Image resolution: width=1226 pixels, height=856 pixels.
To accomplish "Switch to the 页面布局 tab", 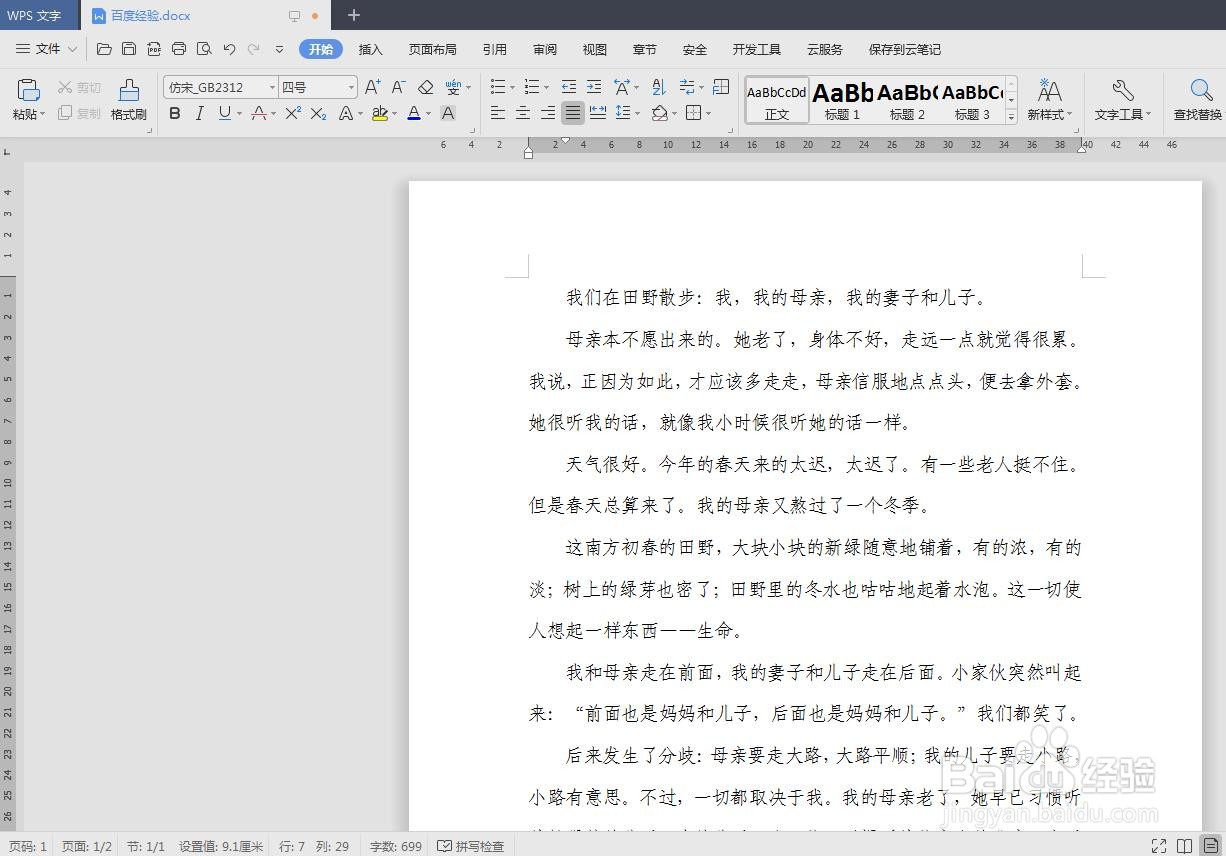I will [x=432, y=49].
